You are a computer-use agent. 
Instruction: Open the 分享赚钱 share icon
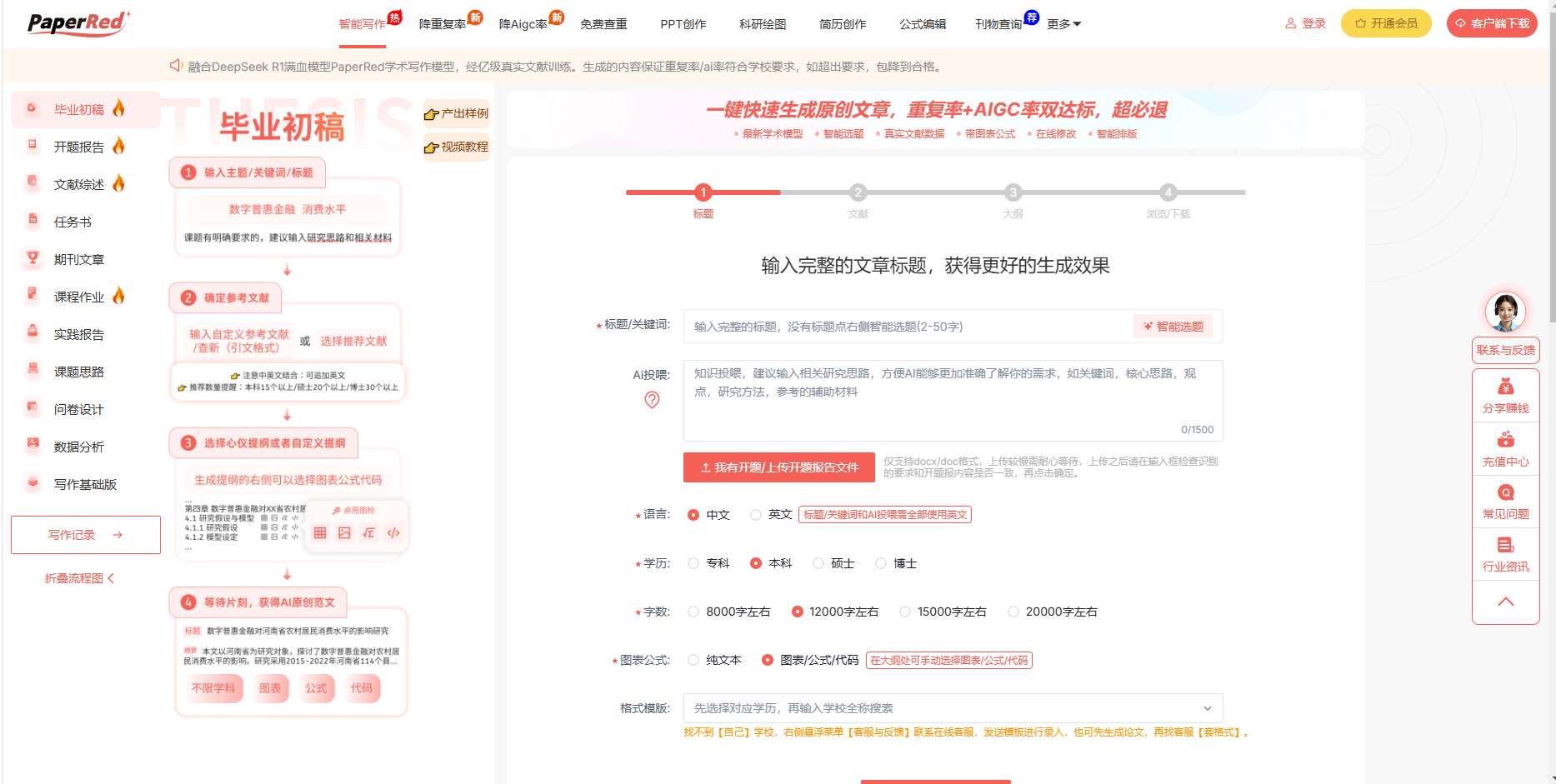click(x=1505, y=387)
